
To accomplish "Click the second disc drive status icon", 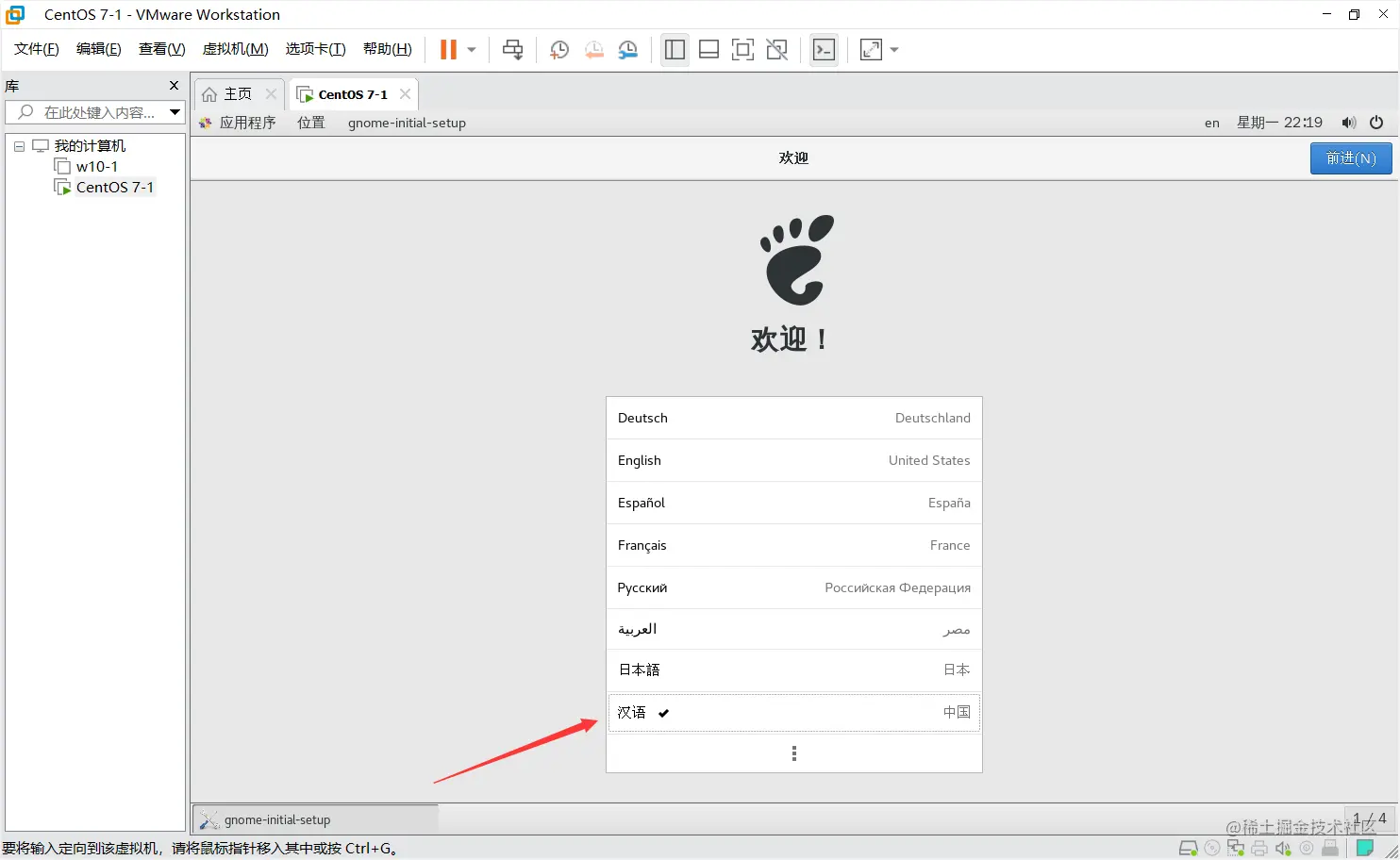I will click(1307, 849).
